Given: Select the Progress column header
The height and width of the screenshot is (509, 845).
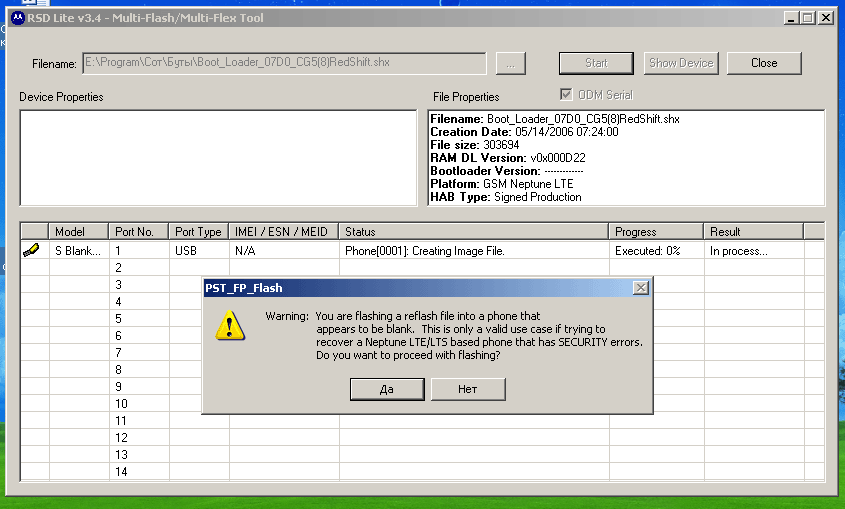Looking at the screenshot, I should click(x=656, y=232).
